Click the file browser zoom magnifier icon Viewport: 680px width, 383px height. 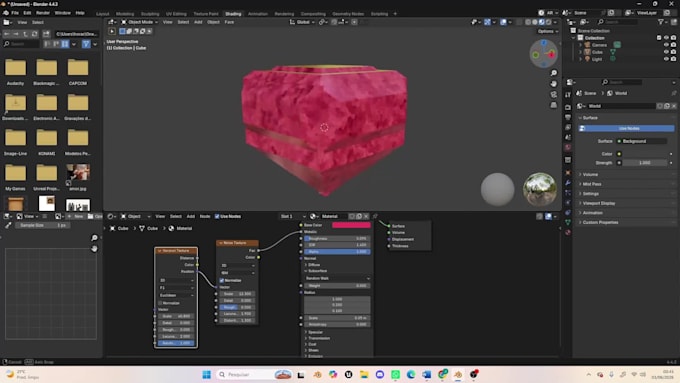94,238
